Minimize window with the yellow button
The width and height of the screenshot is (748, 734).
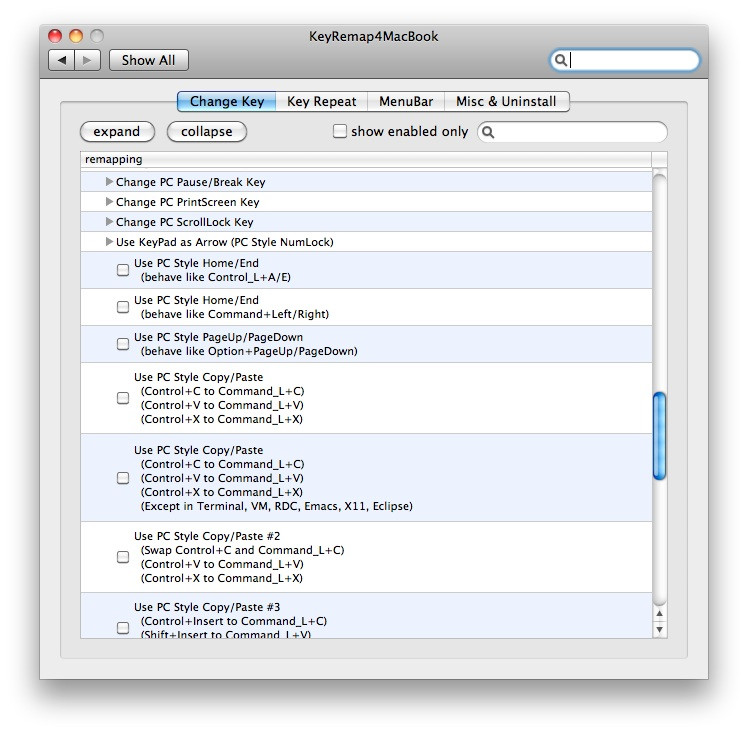point(76,36)
